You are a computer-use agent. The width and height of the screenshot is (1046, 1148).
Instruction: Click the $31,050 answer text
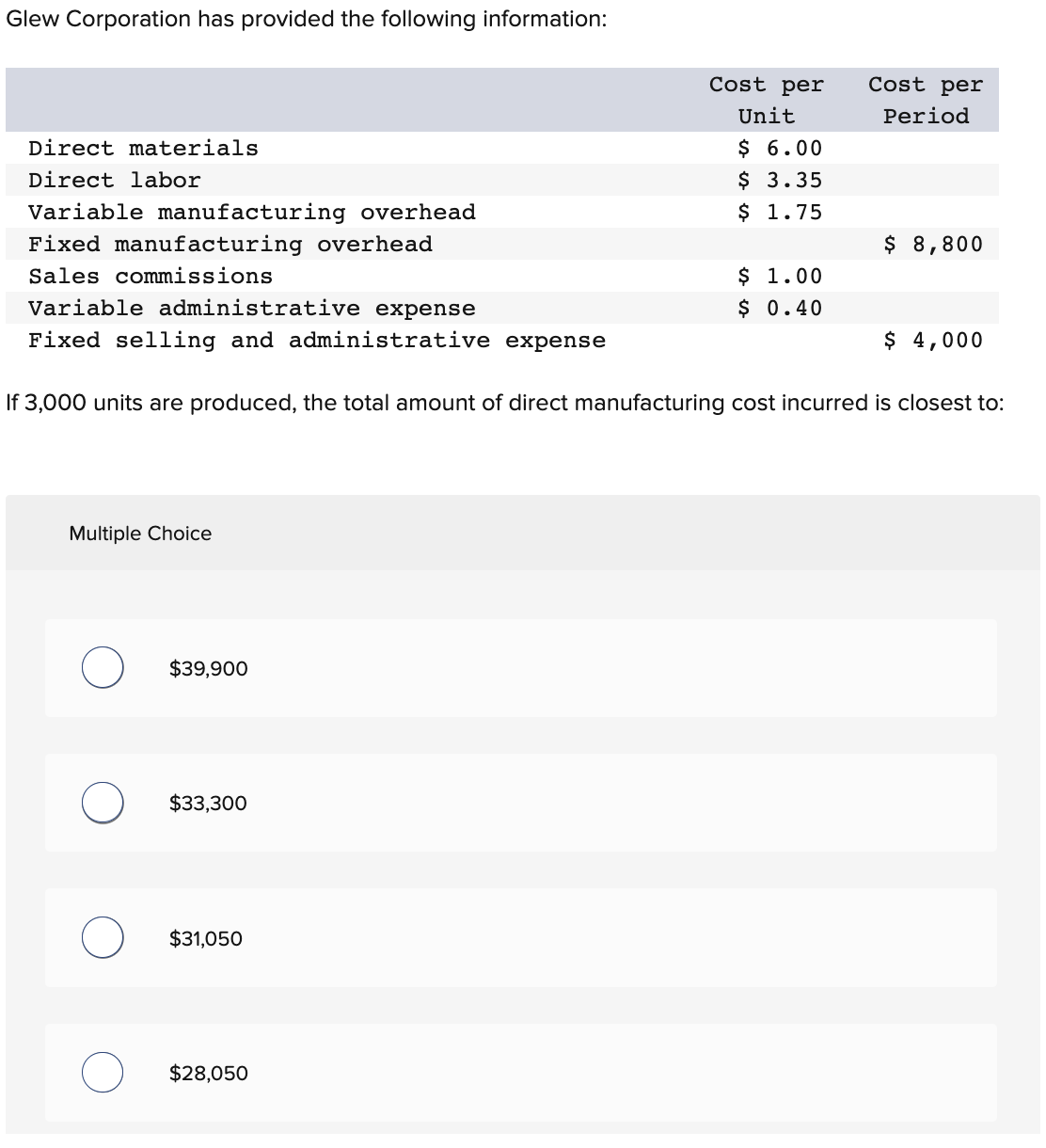tap(205, 939)
